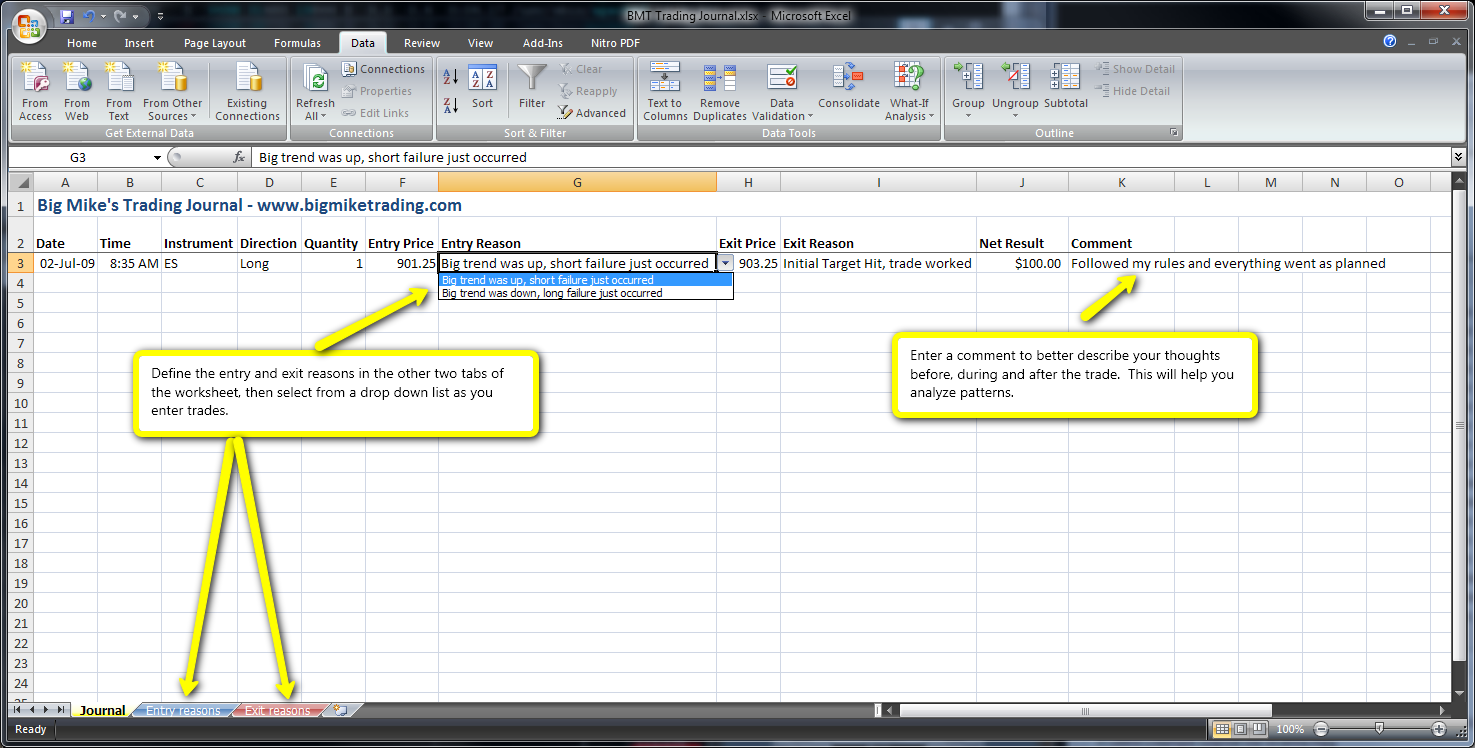The width and height of the screenshot is (1475, 748).
Task: Click the Consolidate tool
Action: click(849, 88)
